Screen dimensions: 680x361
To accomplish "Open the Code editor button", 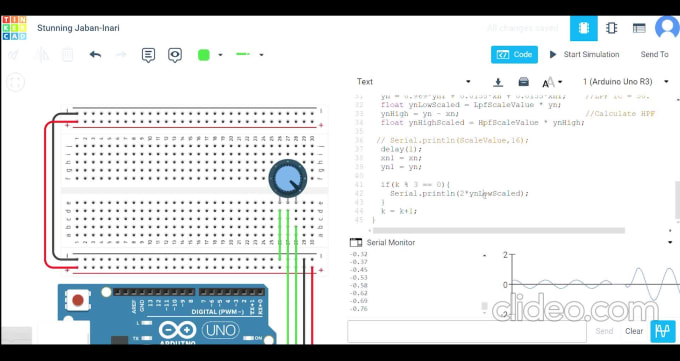I will [x=514, y=55].
